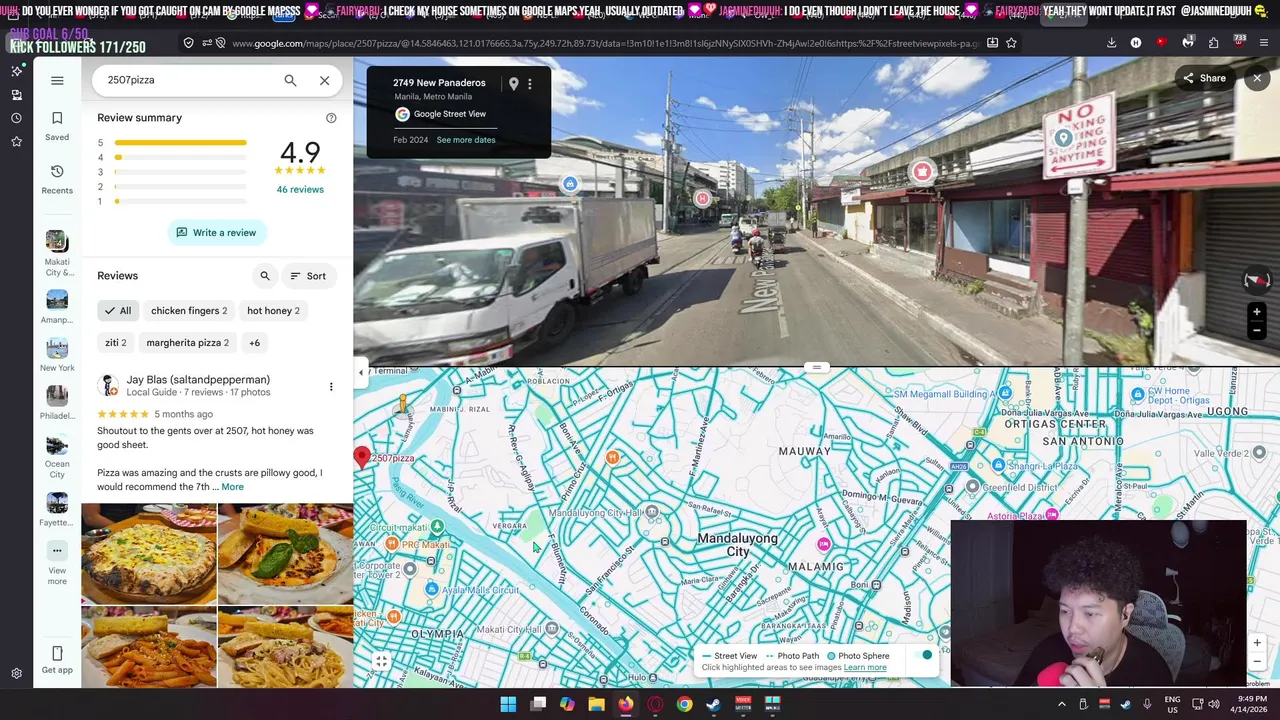Click the site security shield icon
This screenshot has height=720, width=1280.
(x=188, y=43)
